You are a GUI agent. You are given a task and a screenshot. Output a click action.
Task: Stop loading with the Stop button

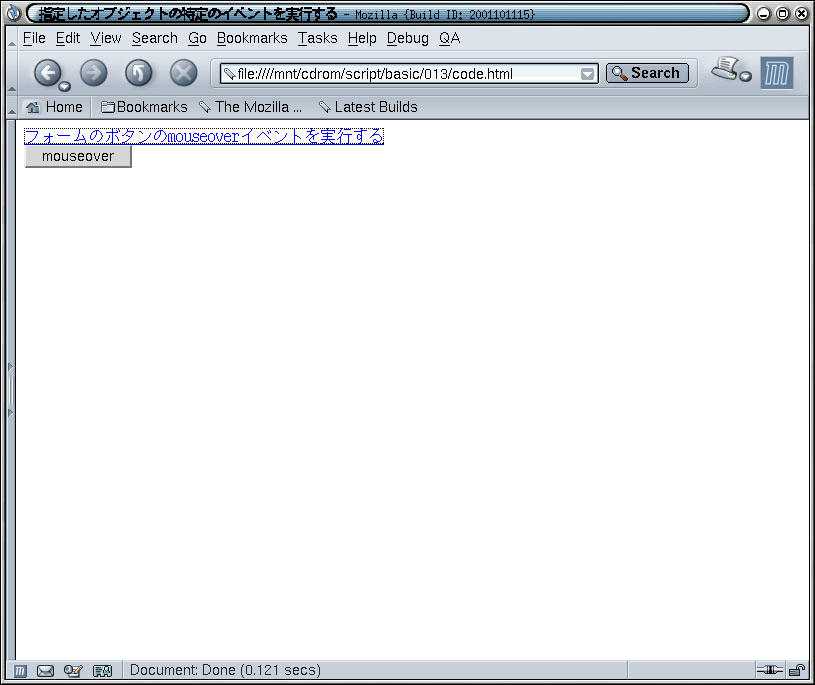click(183, 72)
